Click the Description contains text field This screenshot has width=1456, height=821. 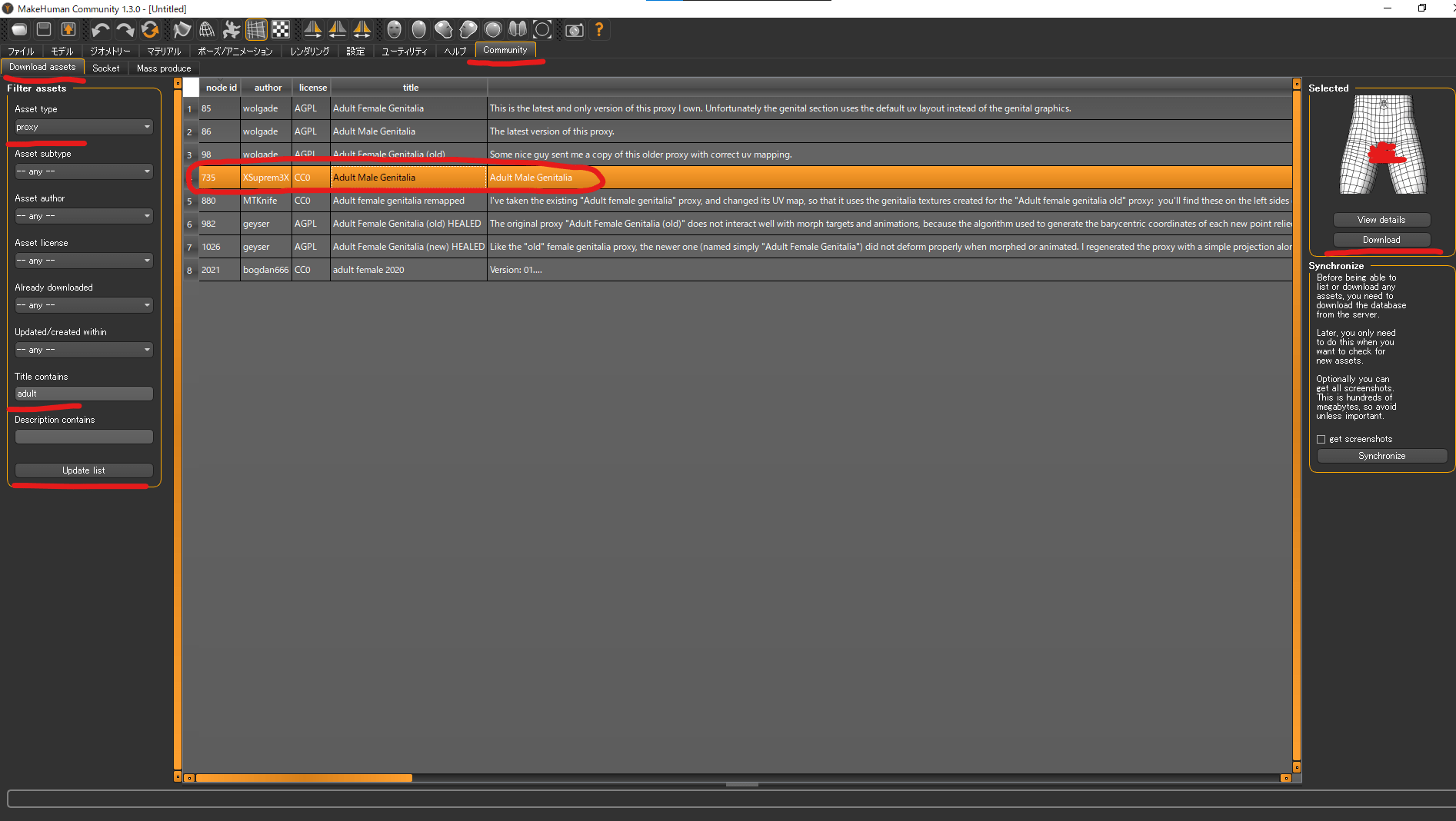84,437
